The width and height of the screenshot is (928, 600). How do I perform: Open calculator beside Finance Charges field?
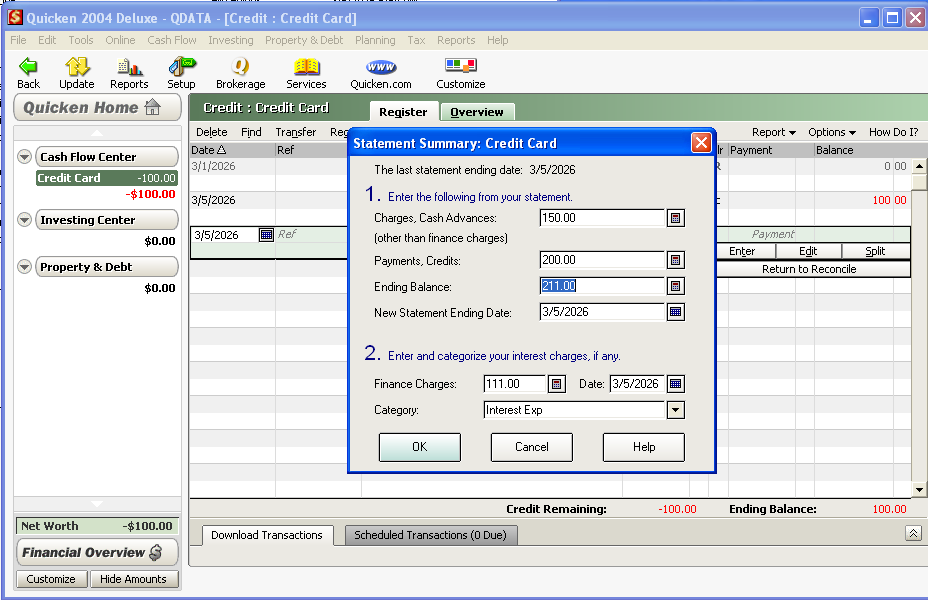[557, 384]
